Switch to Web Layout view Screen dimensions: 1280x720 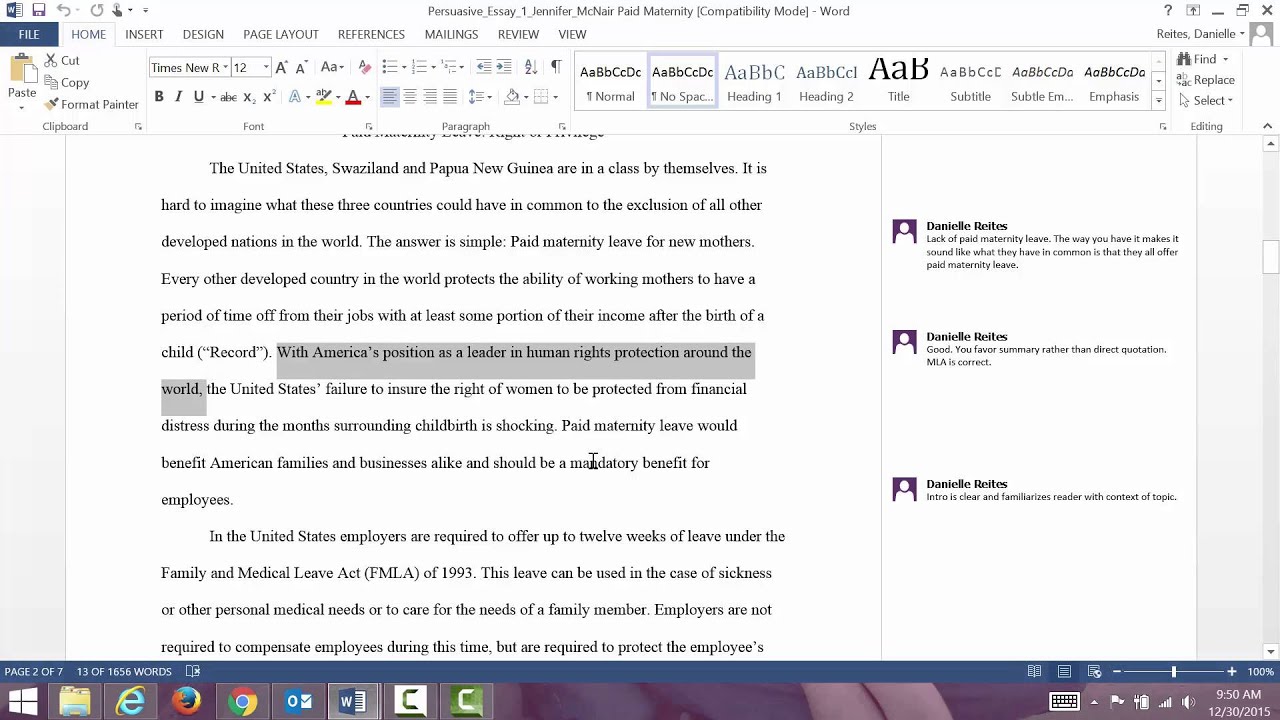(x=1094, y=672)
